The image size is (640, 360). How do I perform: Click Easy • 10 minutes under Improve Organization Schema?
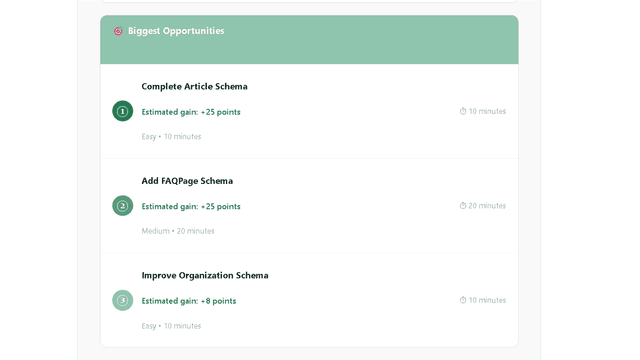171,326
